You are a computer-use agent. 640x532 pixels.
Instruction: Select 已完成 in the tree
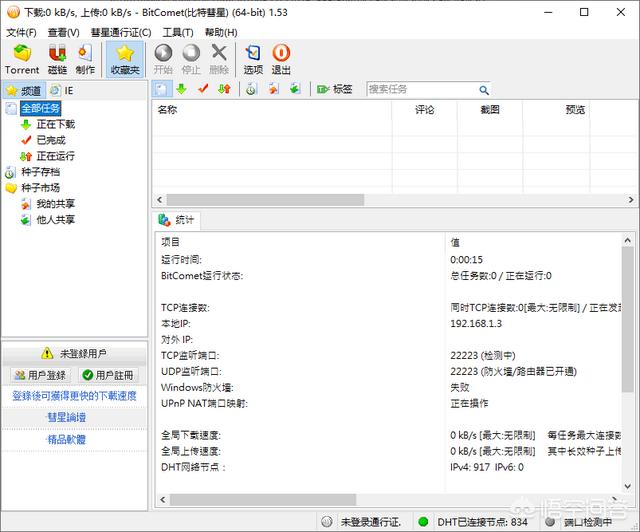point(51,140)
